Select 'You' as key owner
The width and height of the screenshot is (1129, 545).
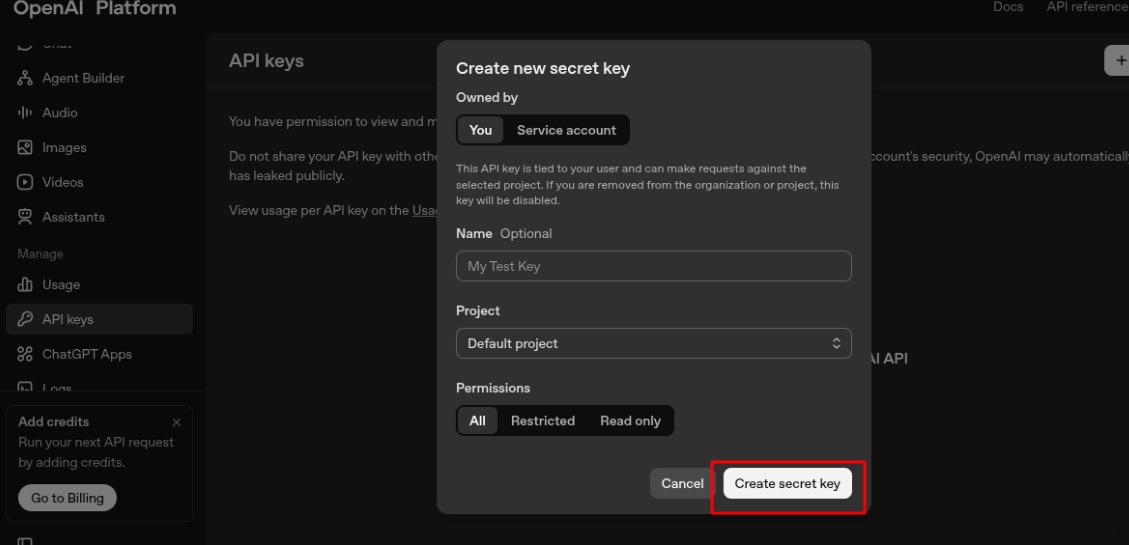[x=480, y=130]
